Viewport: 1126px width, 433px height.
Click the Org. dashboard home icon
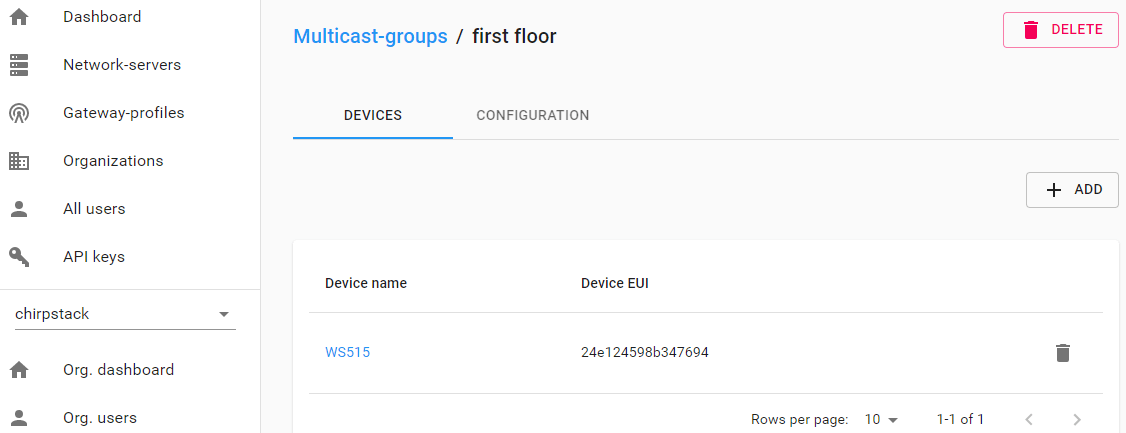pyautogui.click(x=19, y=370)
